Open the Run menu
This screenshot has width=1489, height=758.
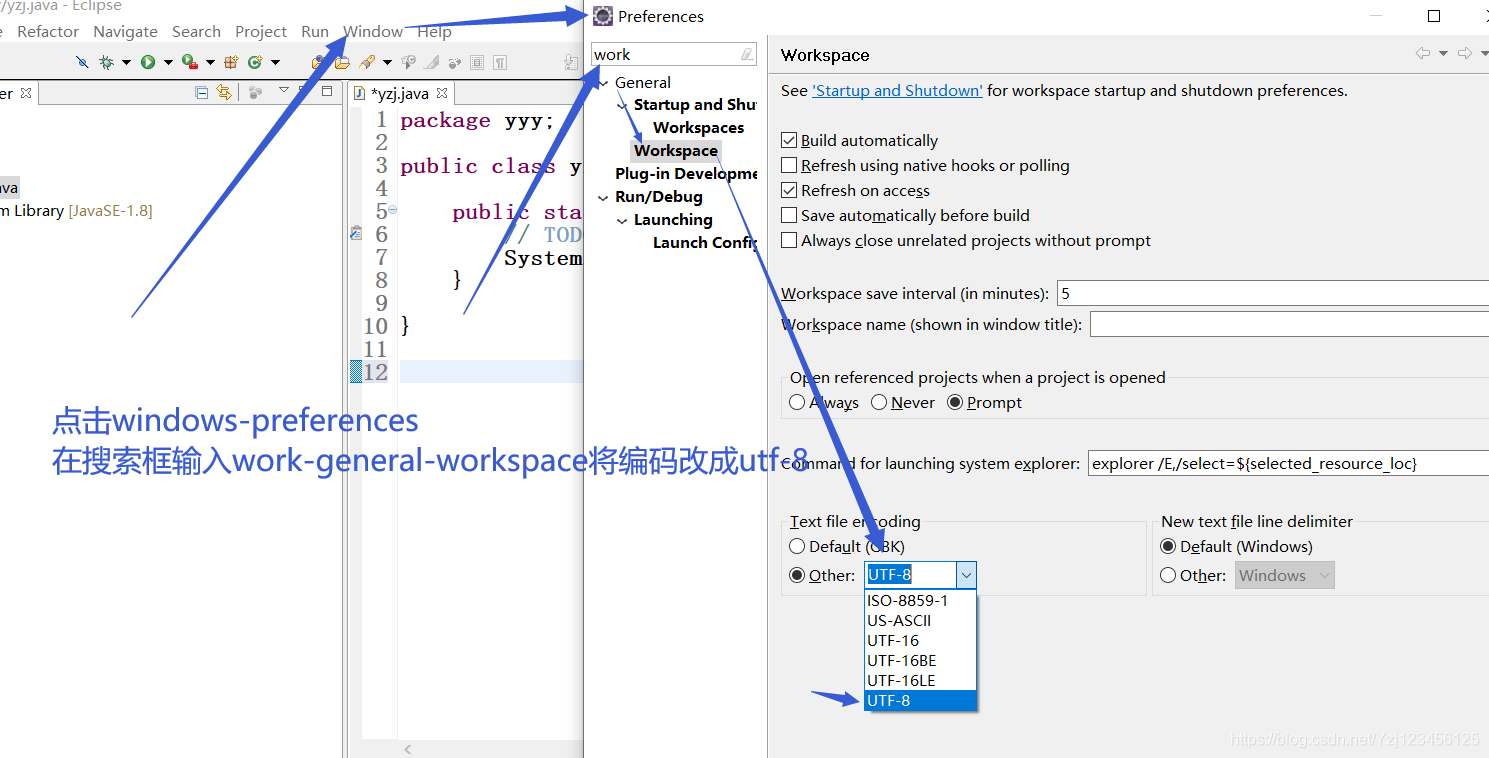click(x=315, y=32)
